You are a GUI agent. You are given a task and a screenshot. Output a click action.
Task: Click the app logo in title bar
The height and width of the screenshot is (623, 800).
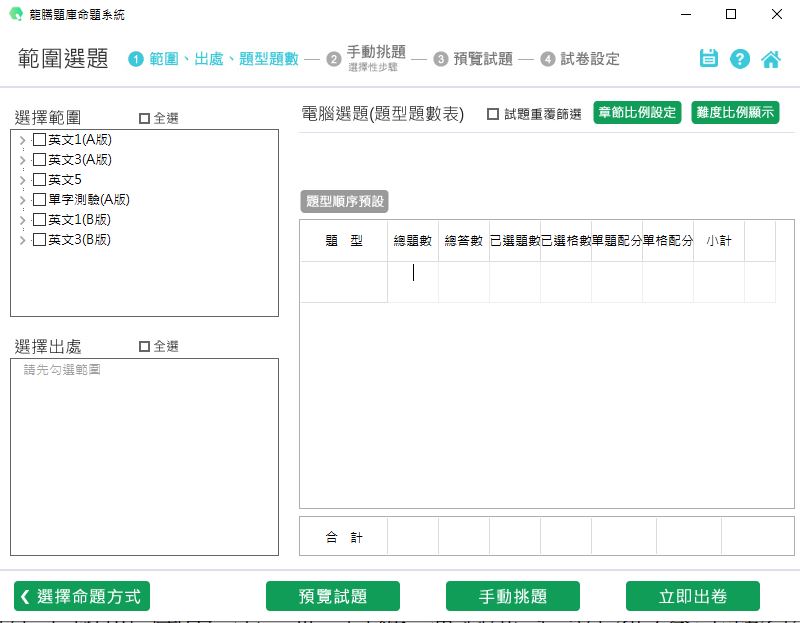pyautogui.click(x=15, y=15)
